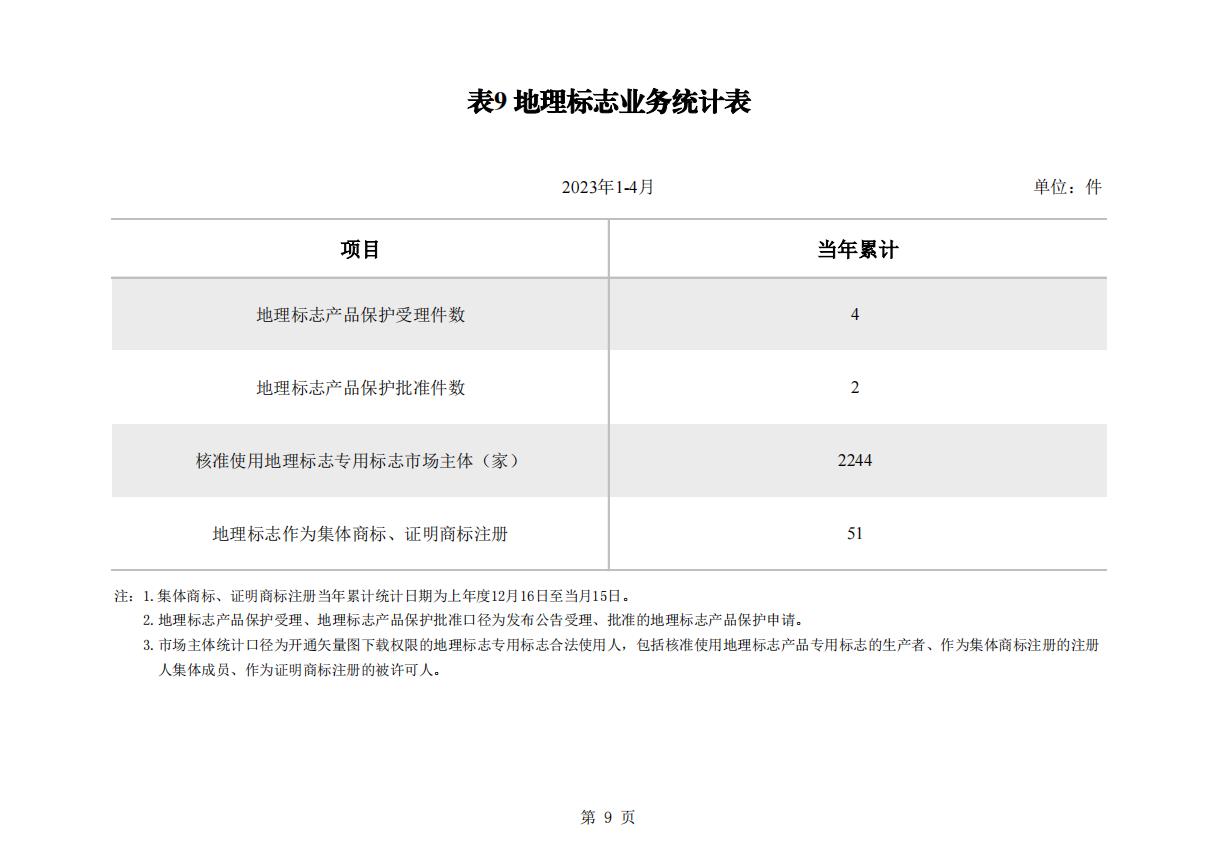The height and width of the screenshot is (860, 1218).
Task: Click the value 2244
Action: (x=855, y=461)
